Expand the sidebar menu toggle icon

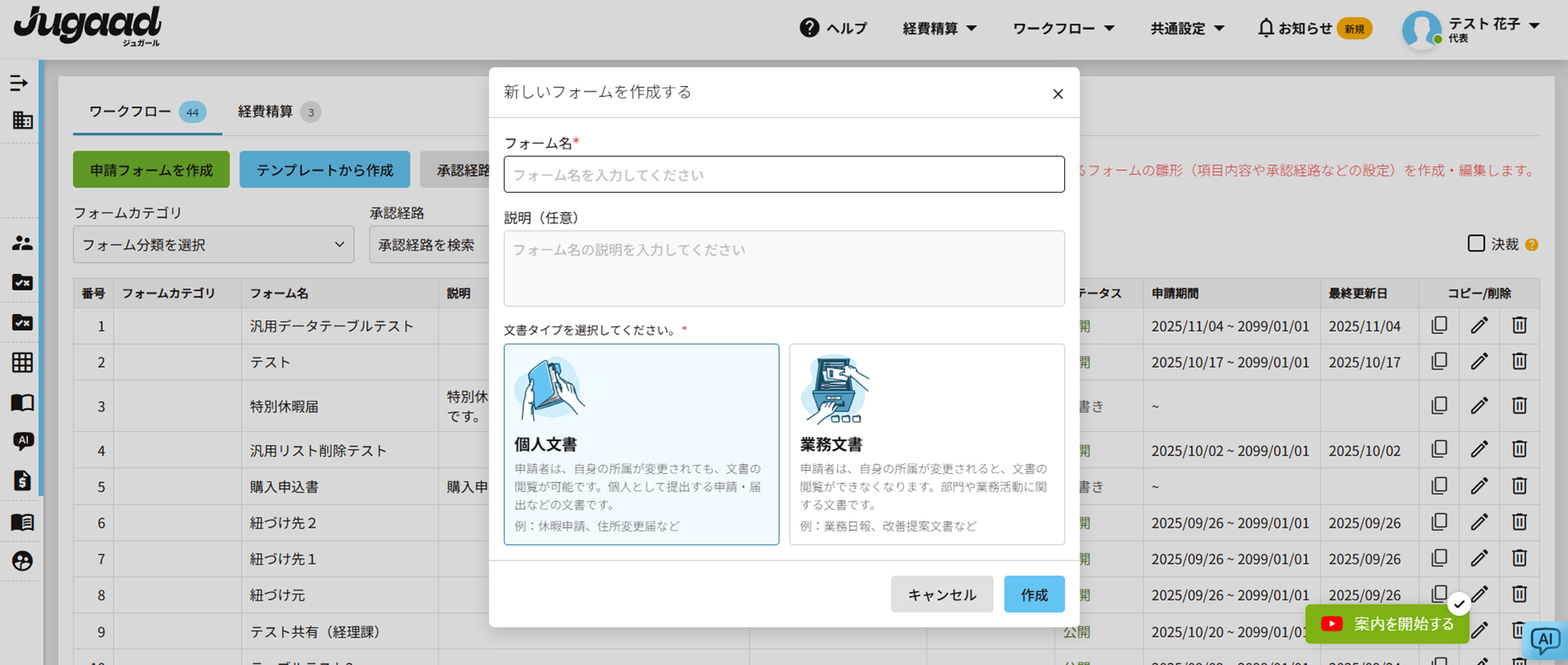tap(19, 83)
